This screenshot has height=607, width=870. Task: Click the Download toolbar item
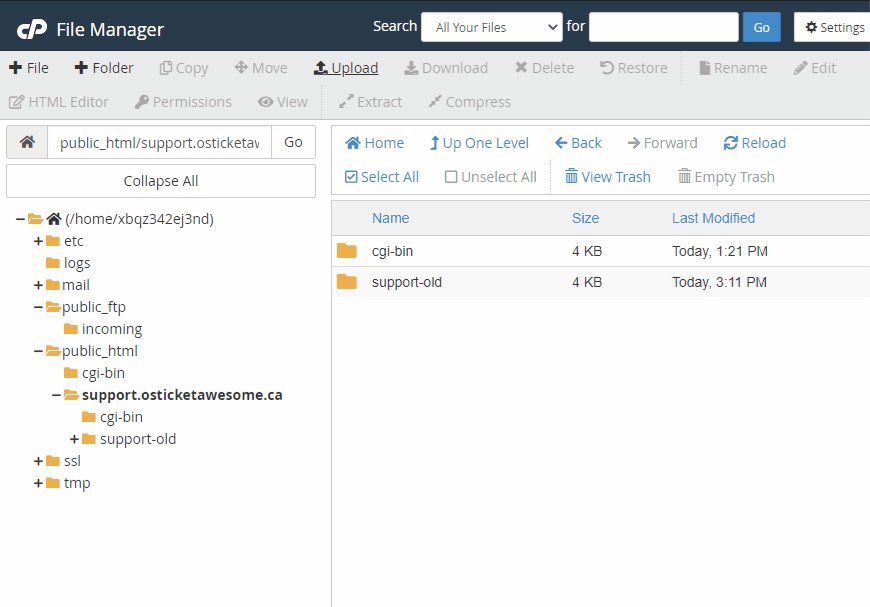tap(446, 68)
